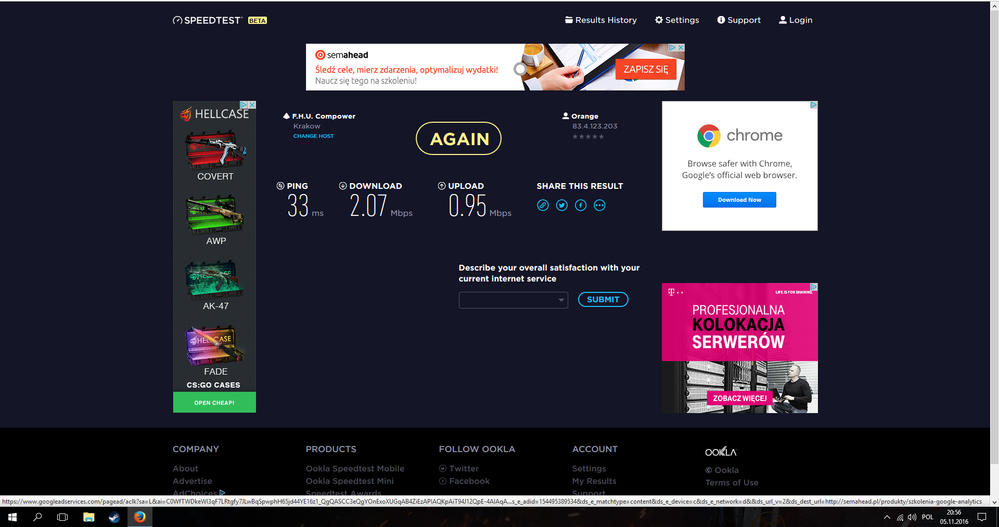Follow Ookla on Facebook footer link
Viewport: 999px width, 527px height.
point(464,481)
